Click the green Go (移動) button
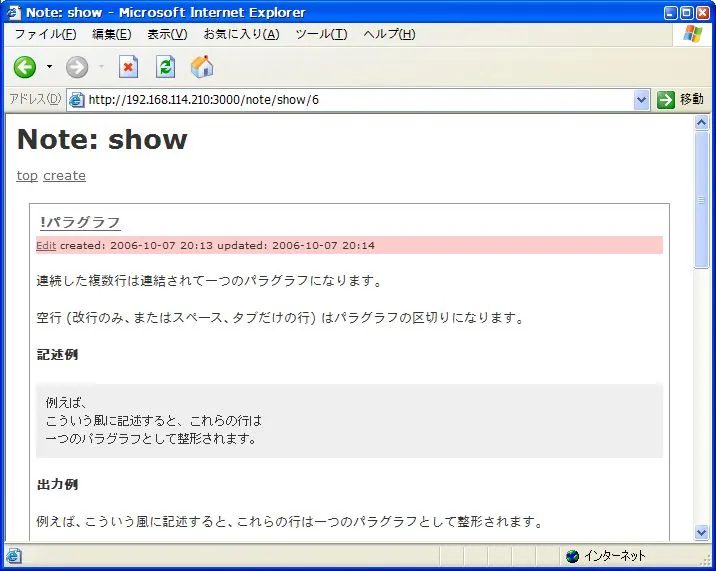 pos(665,100)
